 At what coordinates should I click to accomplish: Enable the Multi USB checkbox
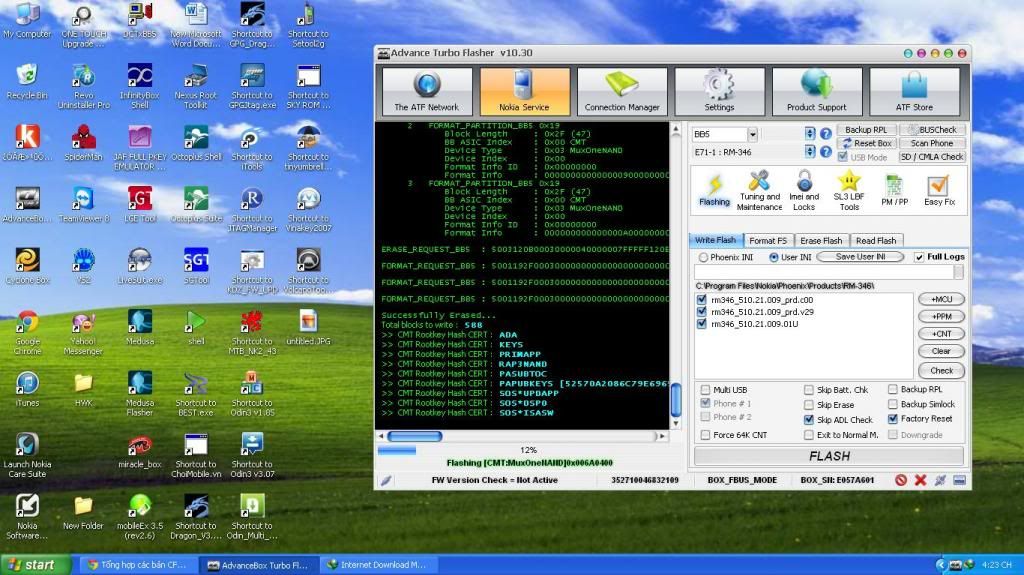(x=705, y=390)
